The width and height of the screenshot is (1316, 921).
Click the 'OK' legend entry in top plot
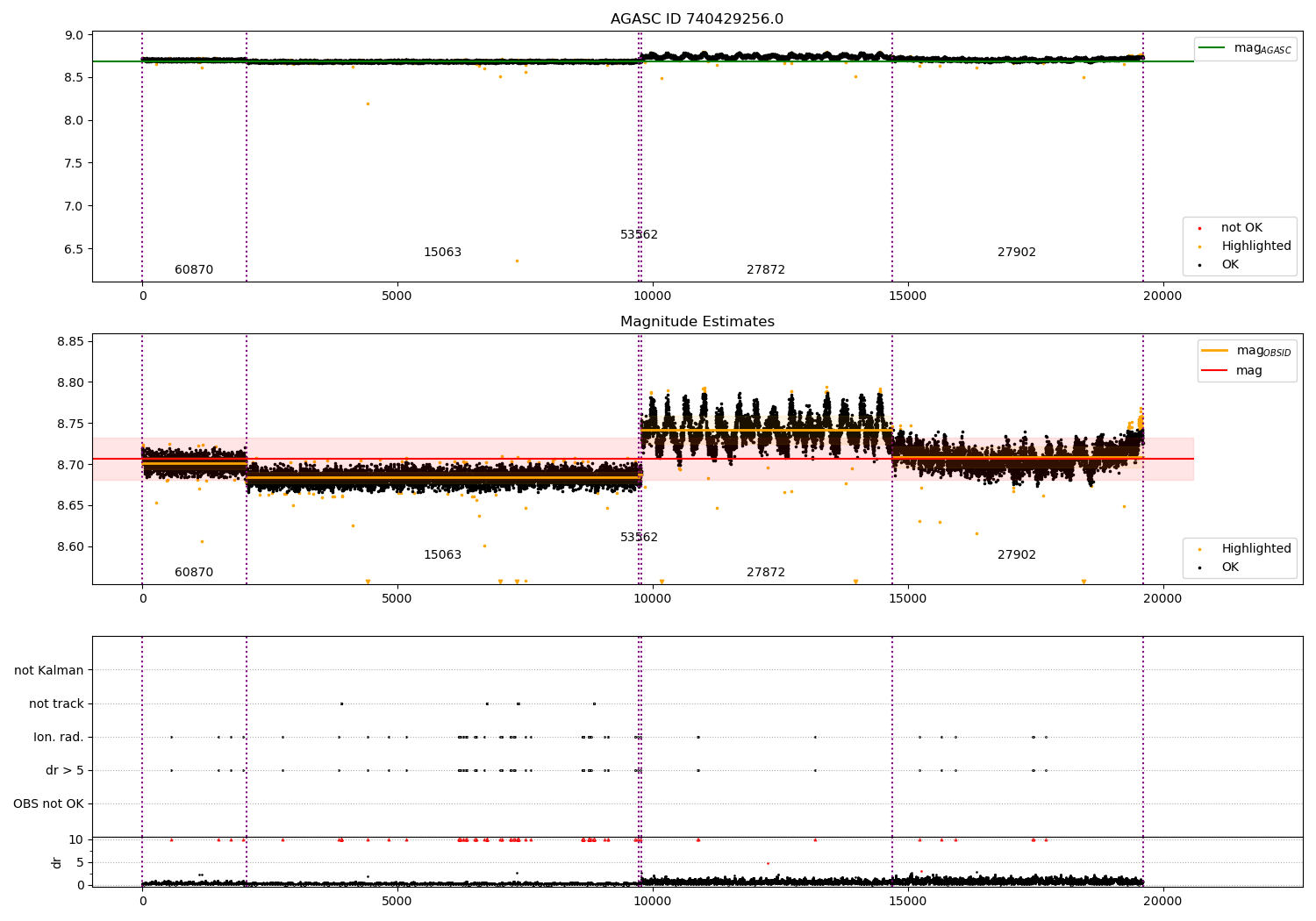1219,265
